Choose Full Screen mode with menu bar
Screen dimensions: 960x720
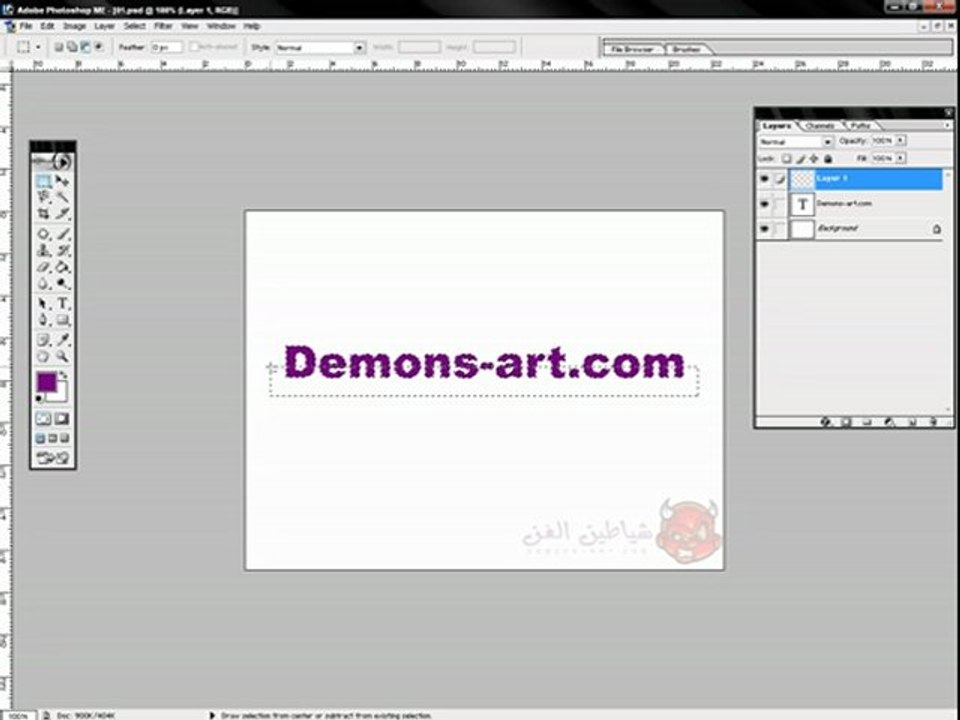coord(53,438)
